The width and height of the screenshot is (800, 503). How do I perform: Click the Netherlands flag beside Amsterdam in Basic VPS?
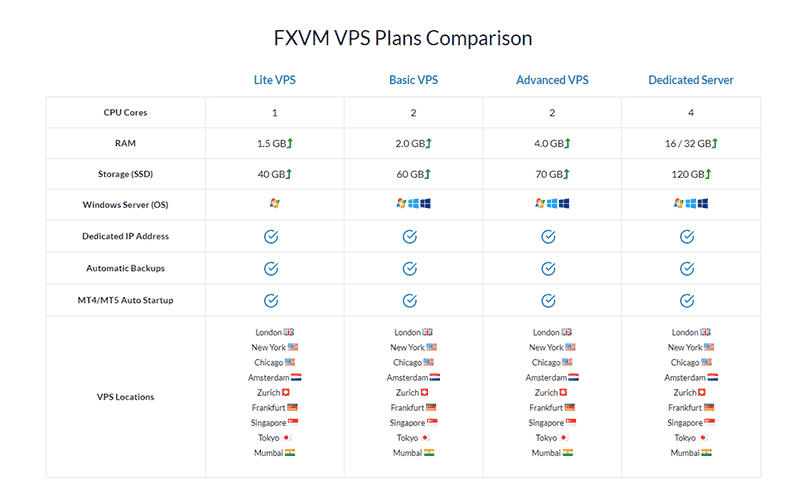pyautogui.click(x=435, y=378)
